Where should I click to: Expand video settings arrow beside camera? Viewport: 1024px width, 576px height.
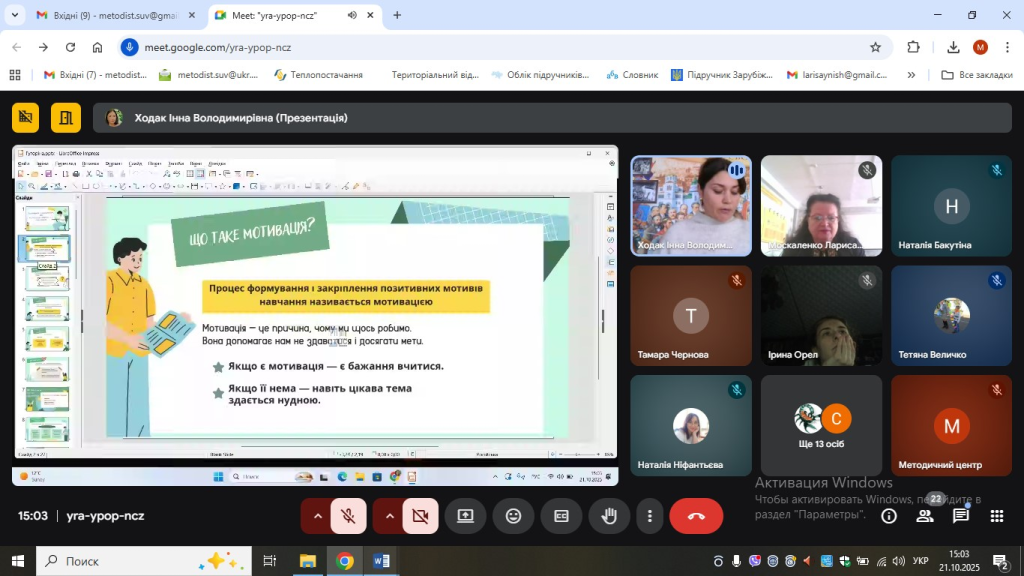pyautogui.click(x=389, y=516)
